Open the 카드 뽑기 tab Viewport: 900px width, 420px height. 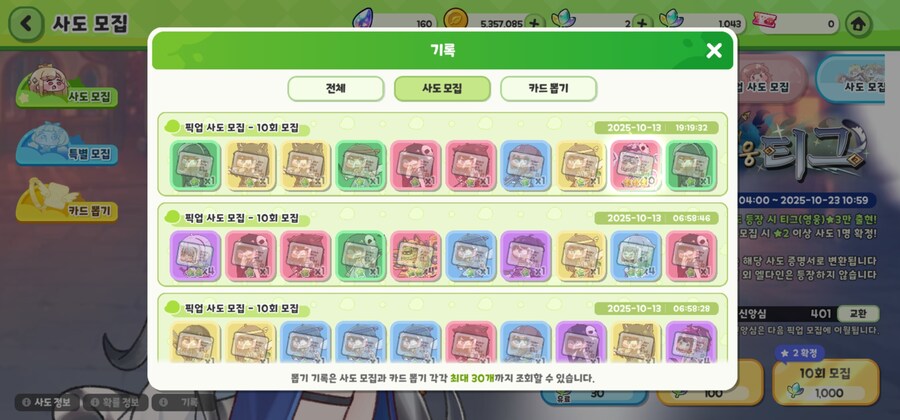pos(548,88)
